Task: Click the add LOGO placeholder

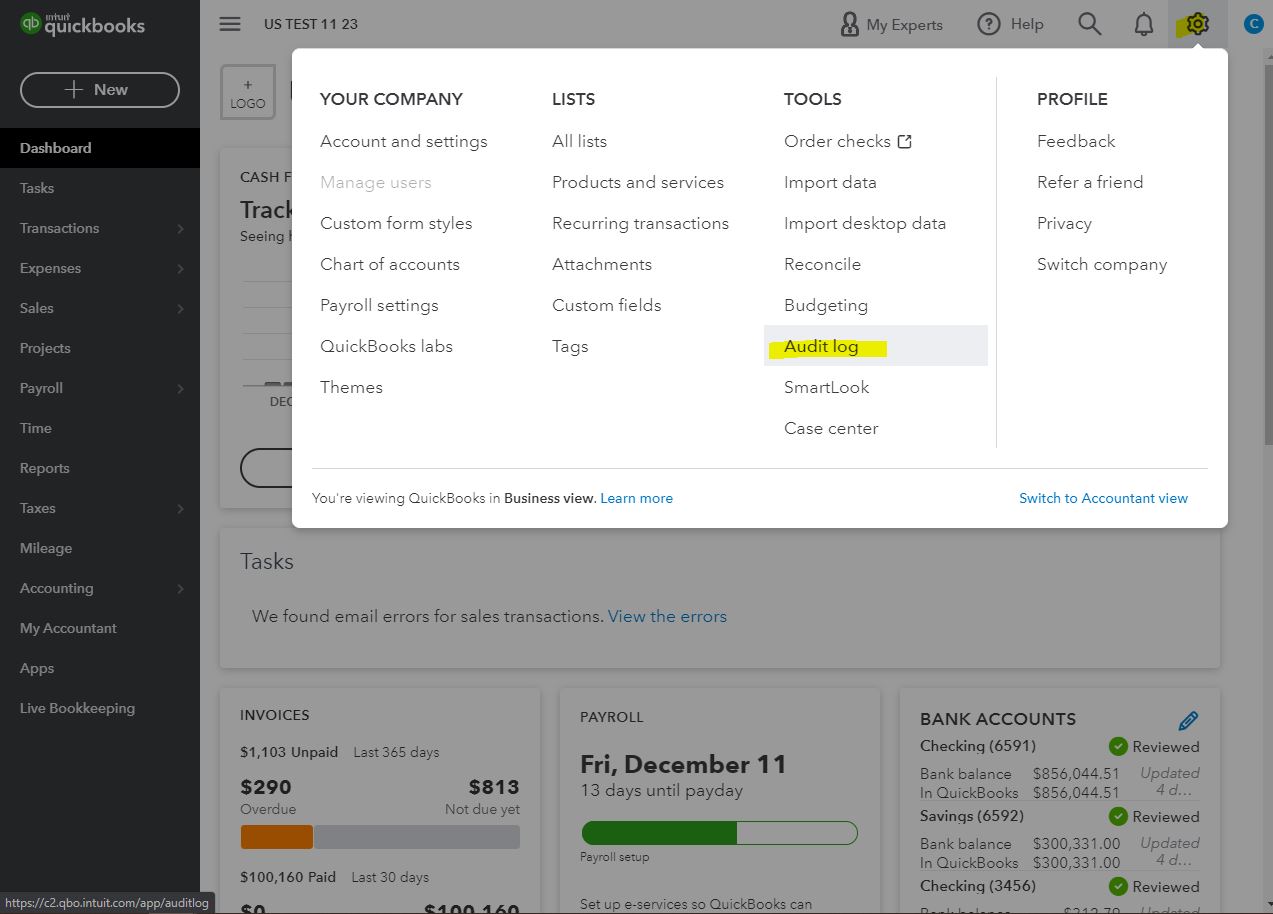Action: click(247, 94)
